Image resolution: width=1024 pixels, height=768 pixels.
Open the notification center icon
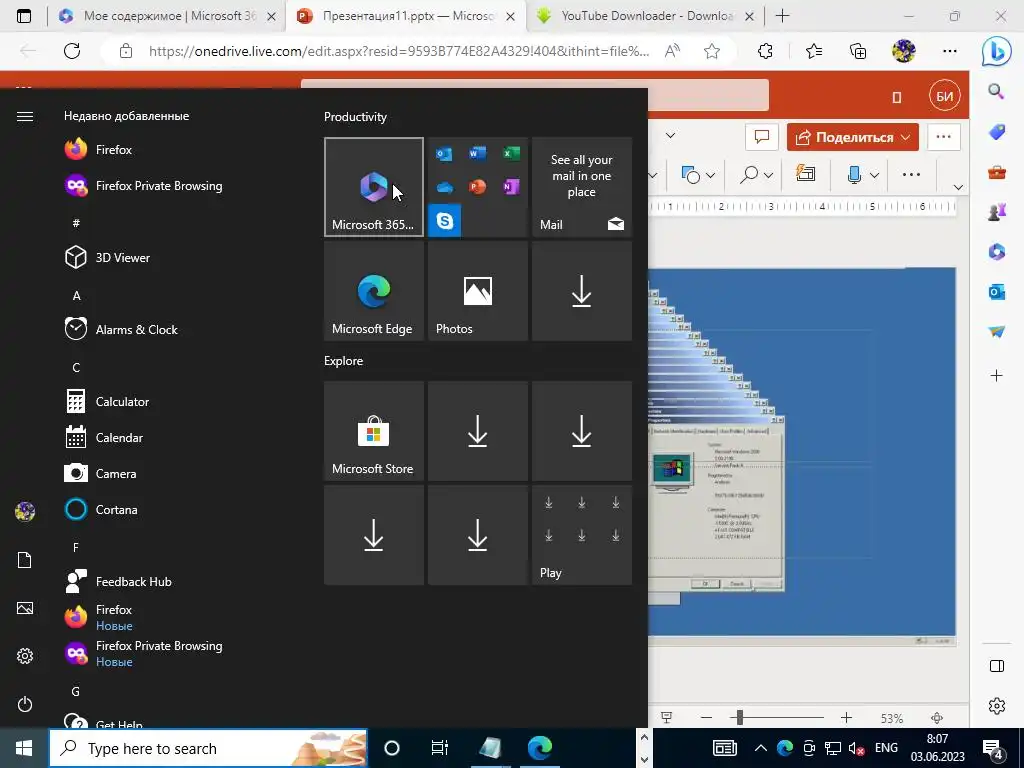coord(993,749)
